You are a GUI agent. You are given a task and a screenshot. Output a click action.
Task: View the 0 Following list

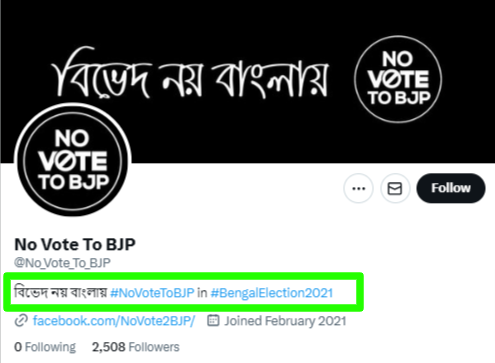[45, 347]
